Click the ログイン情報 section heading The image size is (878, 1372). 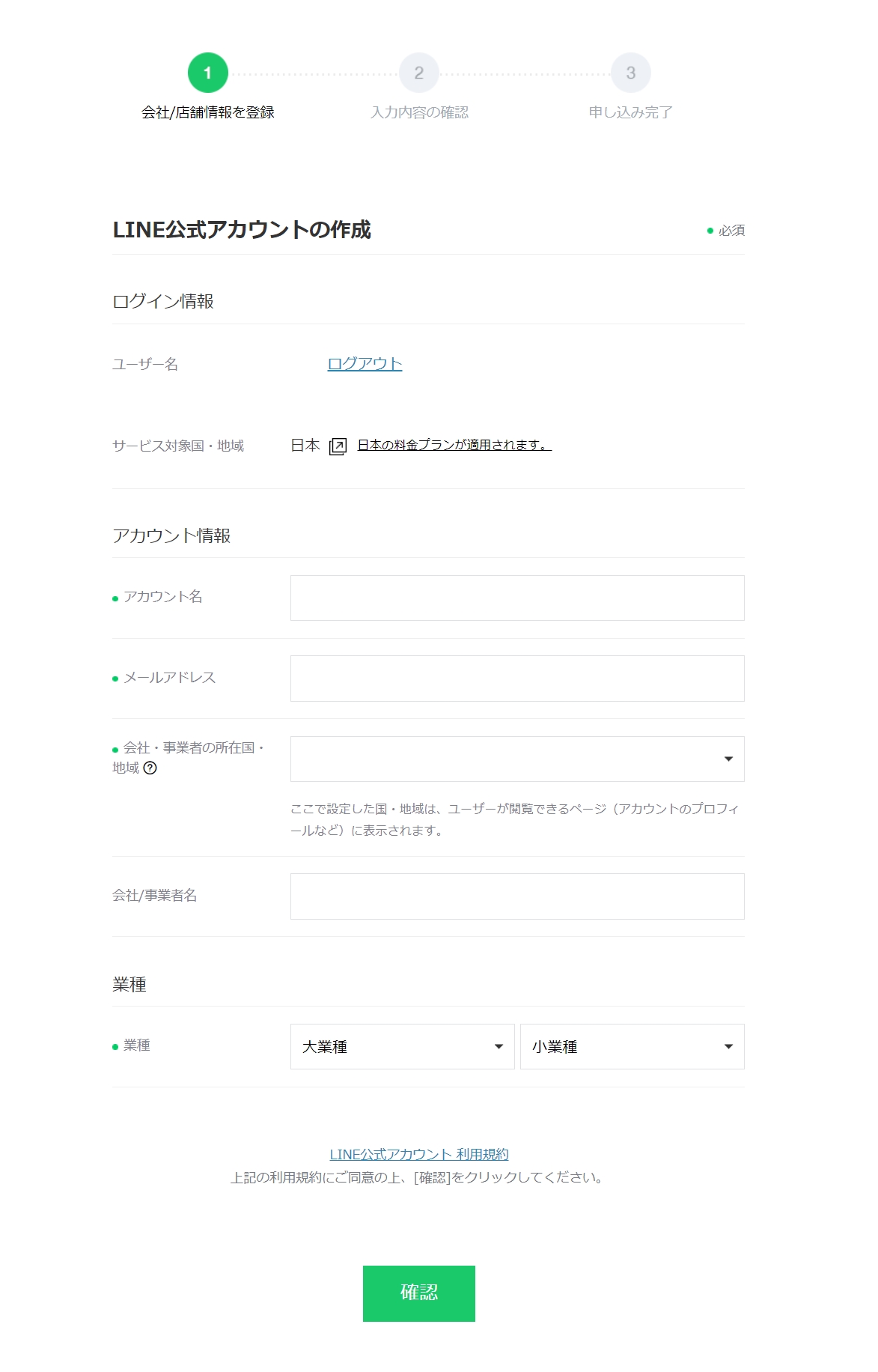[x=163, y=301]
